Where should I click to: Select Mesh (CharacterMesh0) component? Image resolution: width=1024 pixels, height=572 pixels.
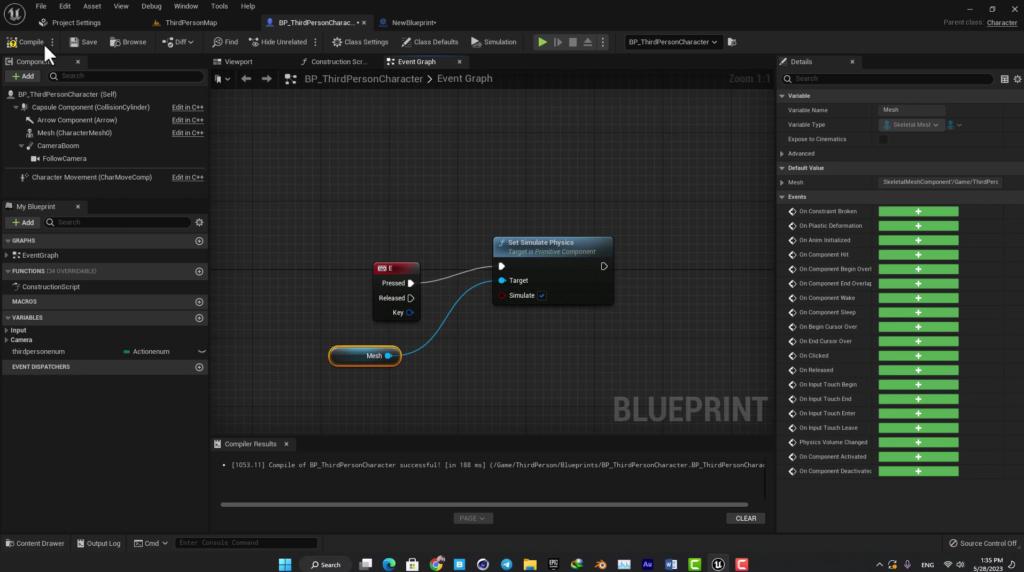pos(74,133)
